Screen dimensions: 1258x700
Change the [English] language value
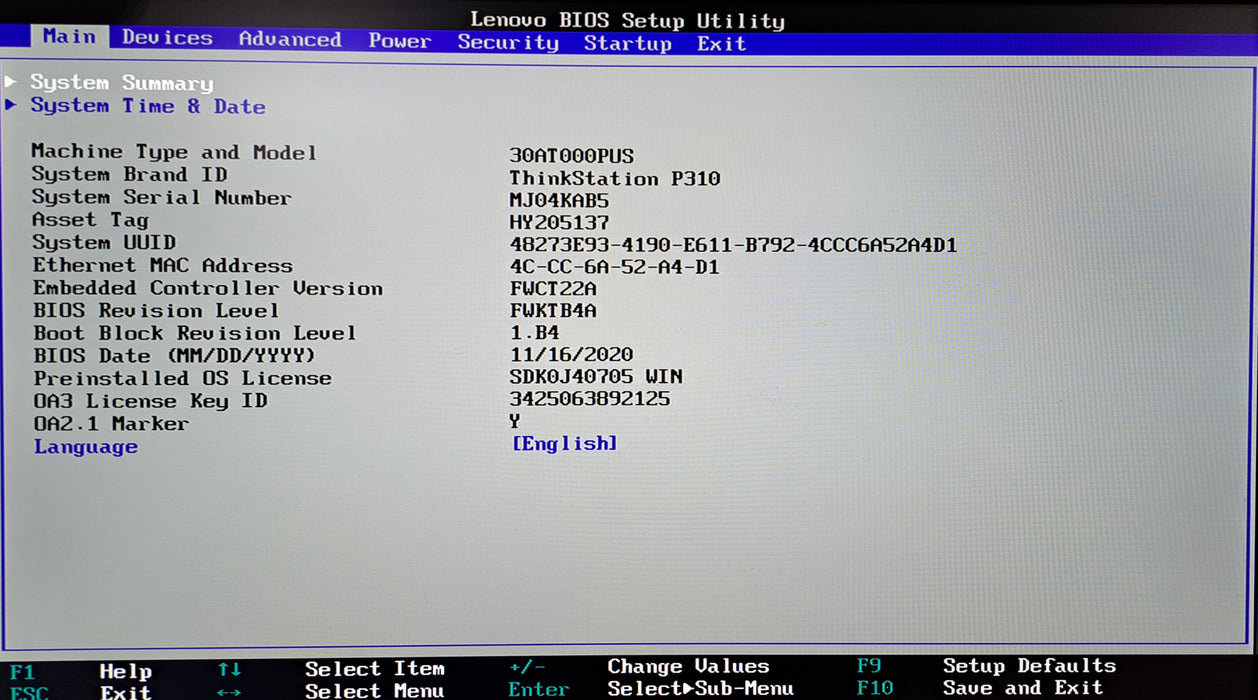[564, 443]
